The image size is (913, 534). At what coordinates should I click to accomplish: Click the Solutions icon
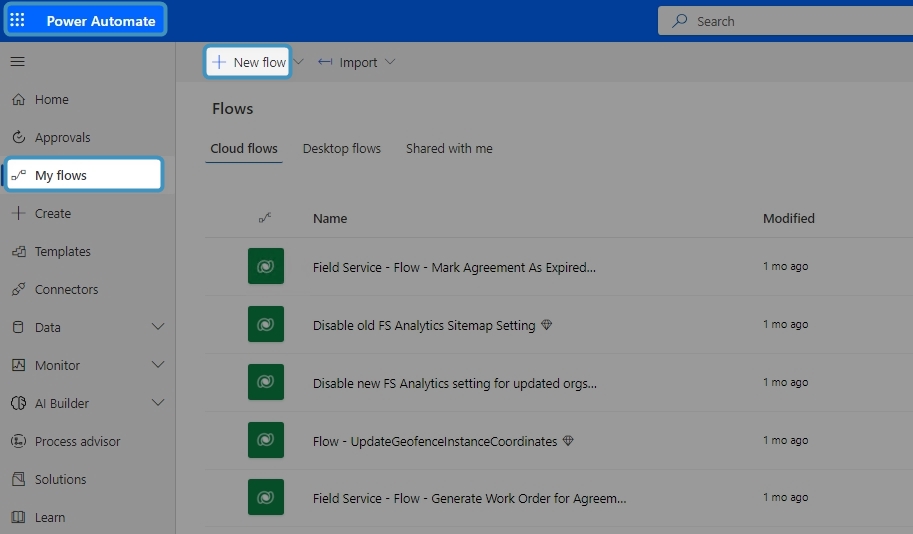[x=19, y=479]
